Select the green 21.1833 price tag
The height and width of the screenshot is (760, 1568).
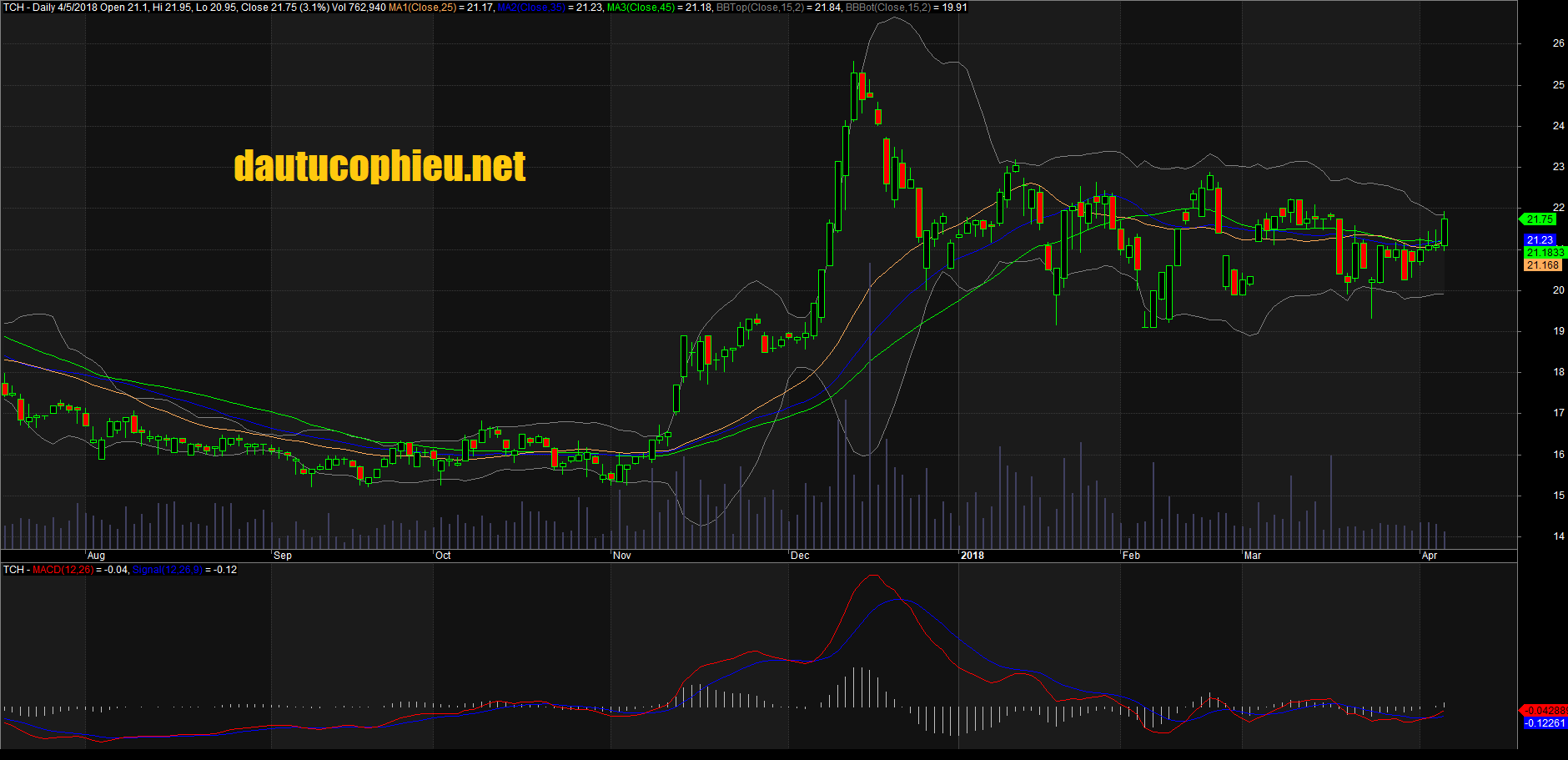tap(1545, 253)
